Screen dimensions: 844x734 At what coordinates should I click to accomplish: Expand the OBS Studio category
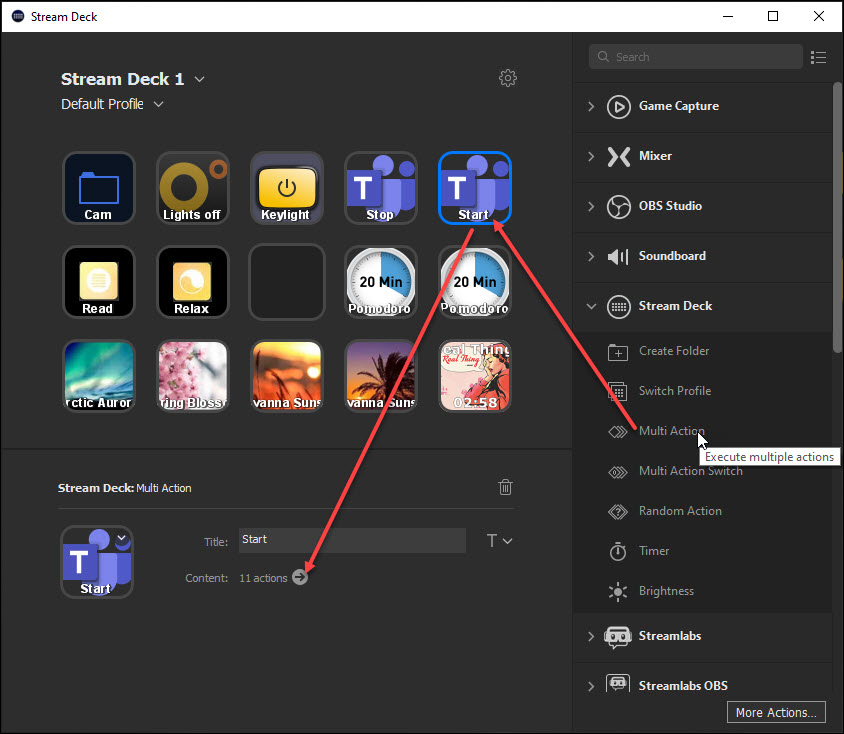tap(591, 206)
